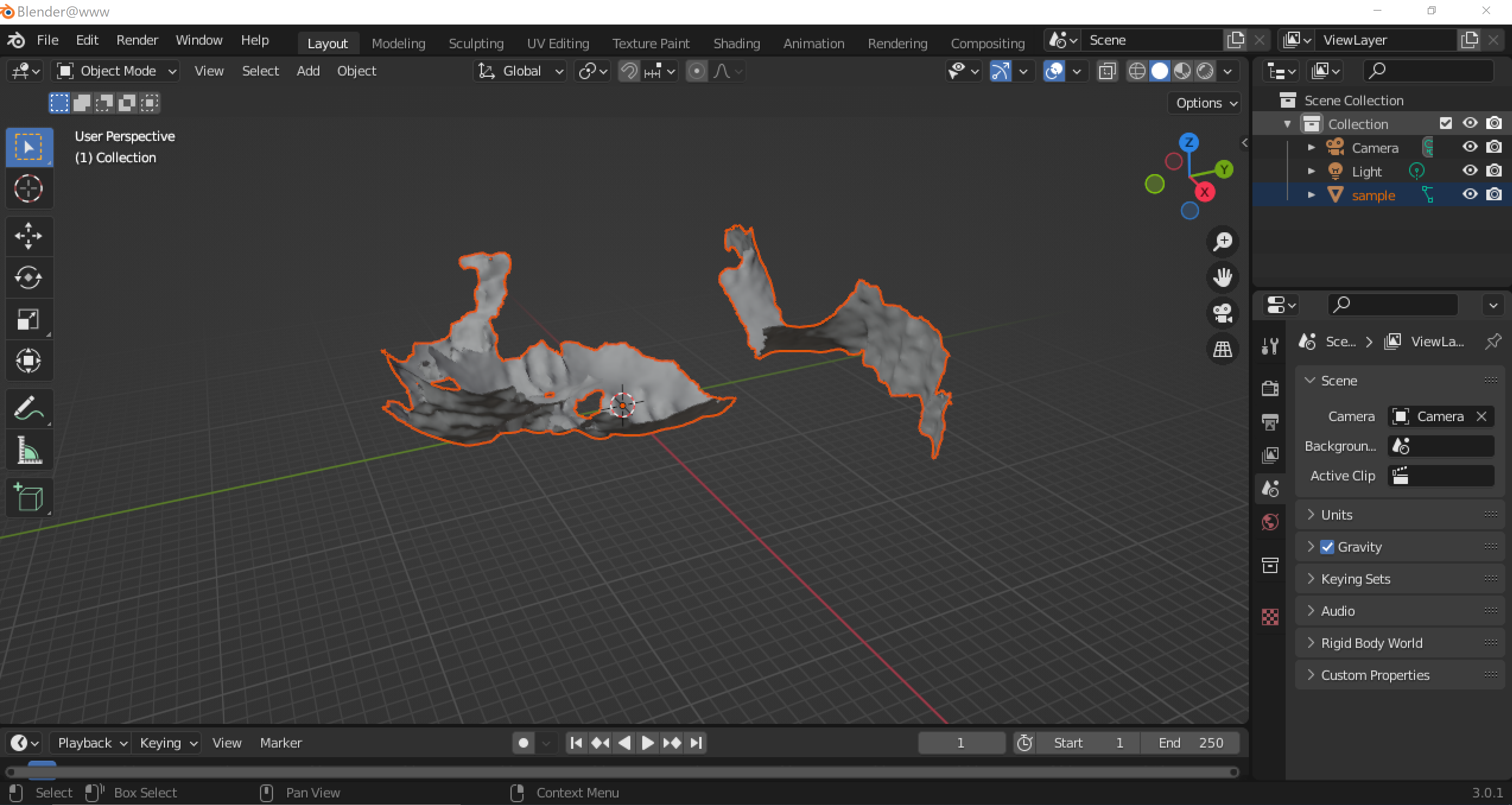Activate the Rotate tool
This screenshot has width=1512, height=805.
28,278
